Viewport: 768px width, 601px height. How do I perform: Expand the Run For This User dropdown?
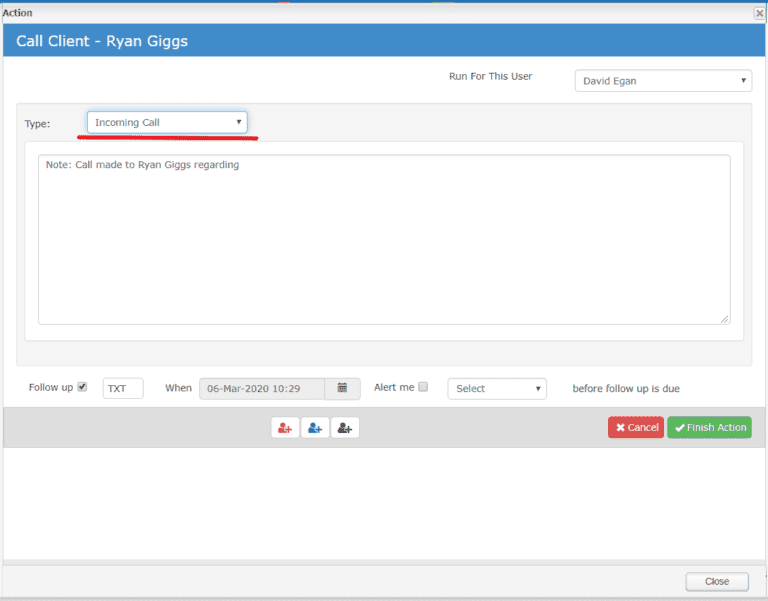pos(662,80)
